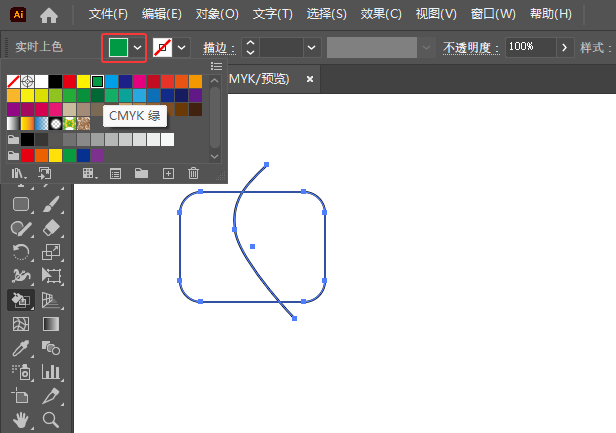Click the green fill color box

pyautogui.click(x=118, y=48)
